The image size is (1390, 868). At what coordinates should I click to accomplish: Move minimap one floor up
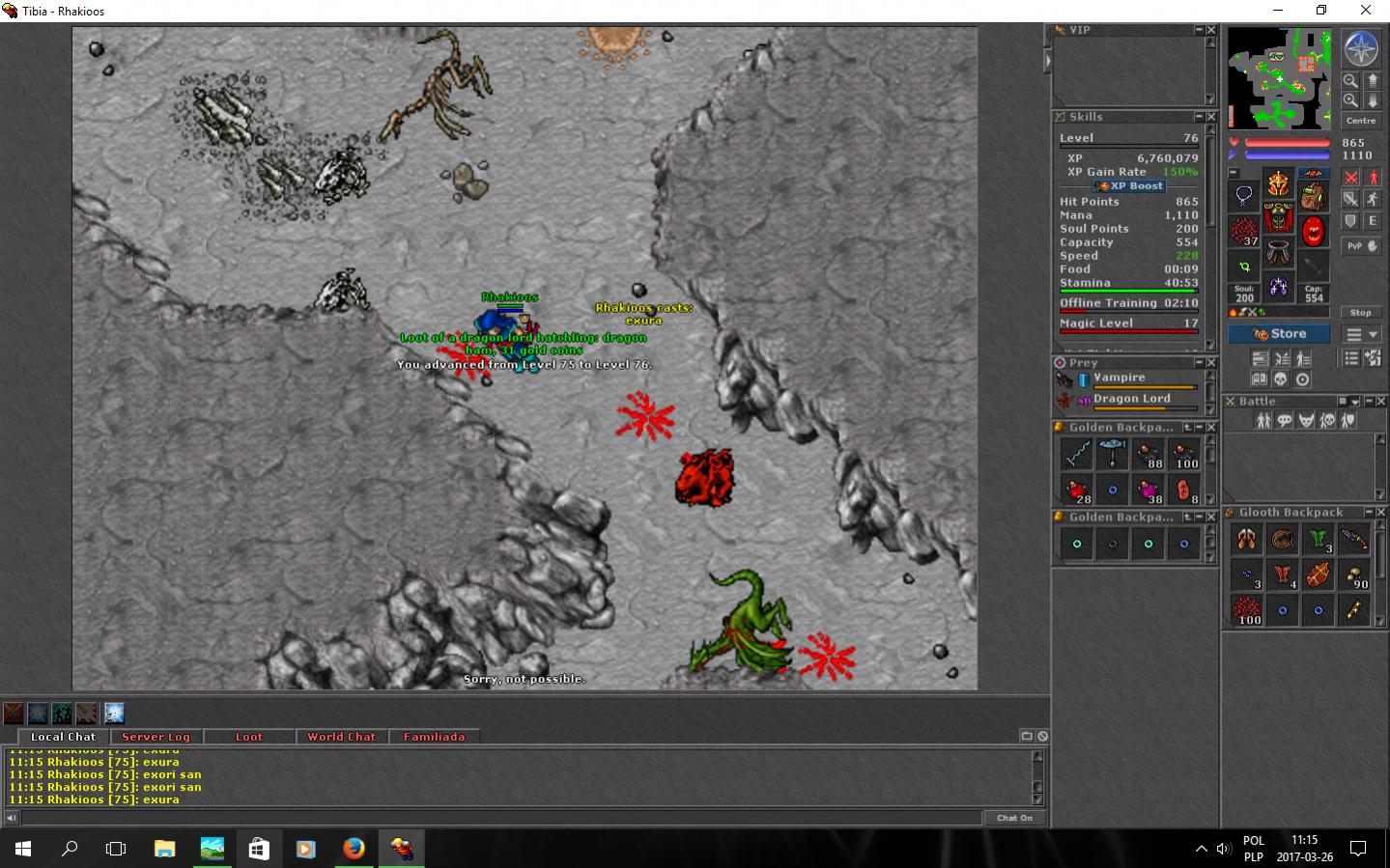pyautogui.click(x=1373, y=81)
